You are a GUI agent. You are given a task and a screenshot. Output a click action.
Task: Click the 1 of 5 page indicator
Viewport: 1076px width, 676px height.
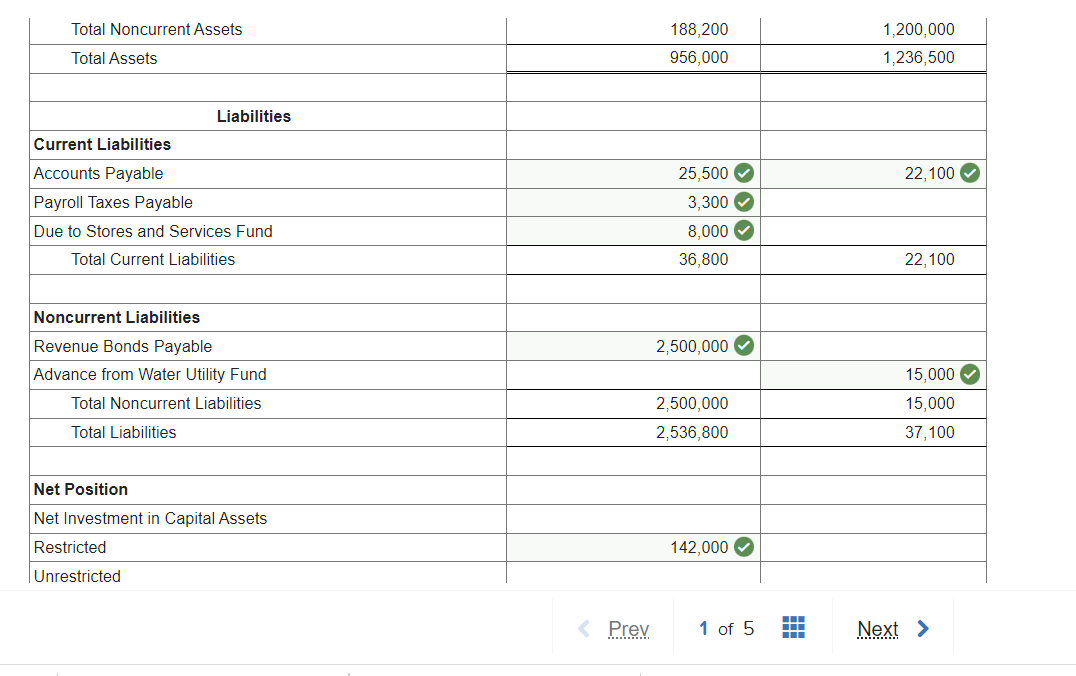(725, 628)
